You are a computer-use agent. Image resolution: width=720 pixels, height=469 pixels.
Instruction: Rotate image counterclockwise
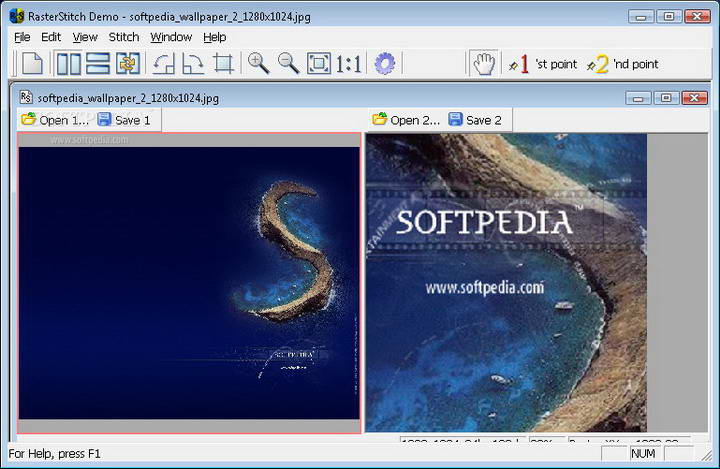(x=163, y=64)
